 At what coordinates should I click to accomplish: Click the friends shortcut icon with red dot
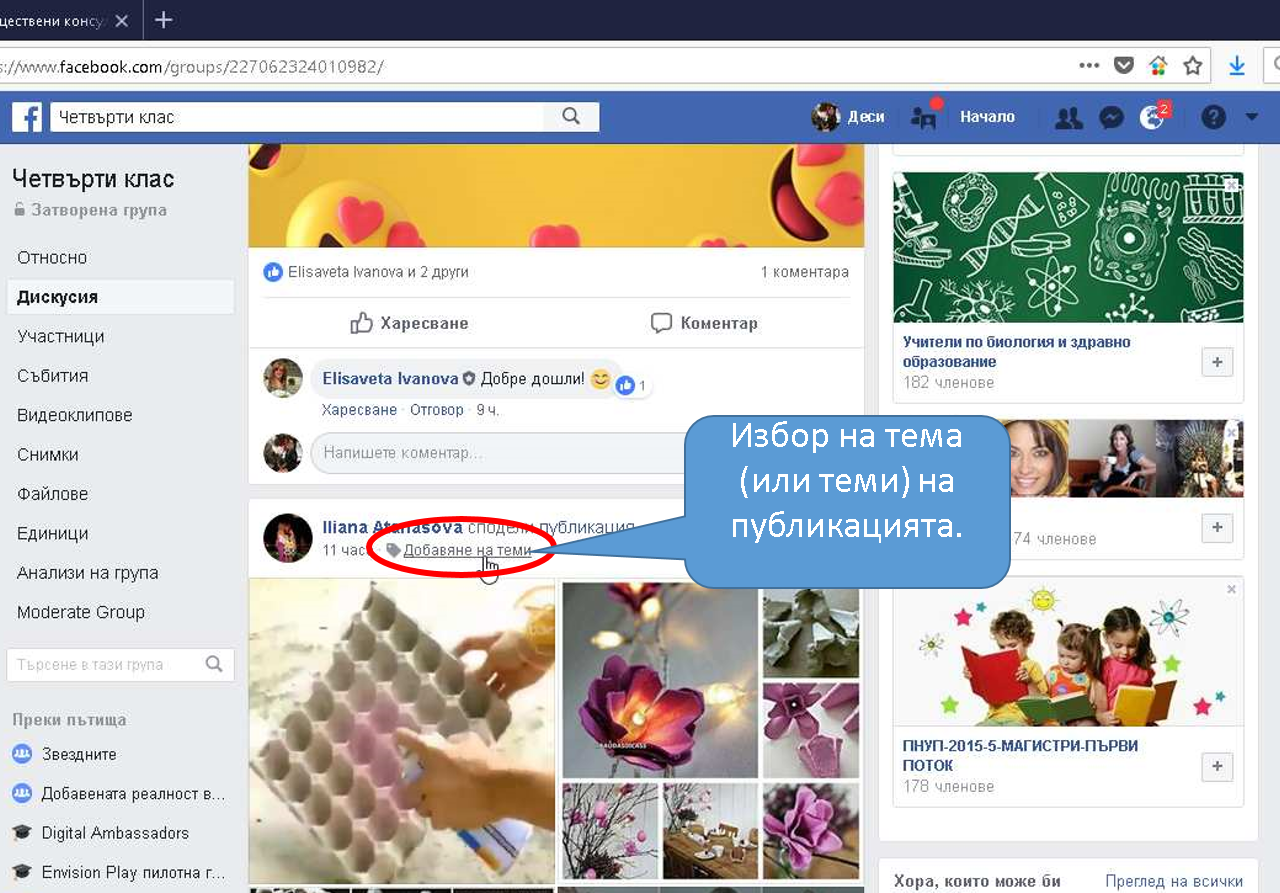(x=924, y=116)
